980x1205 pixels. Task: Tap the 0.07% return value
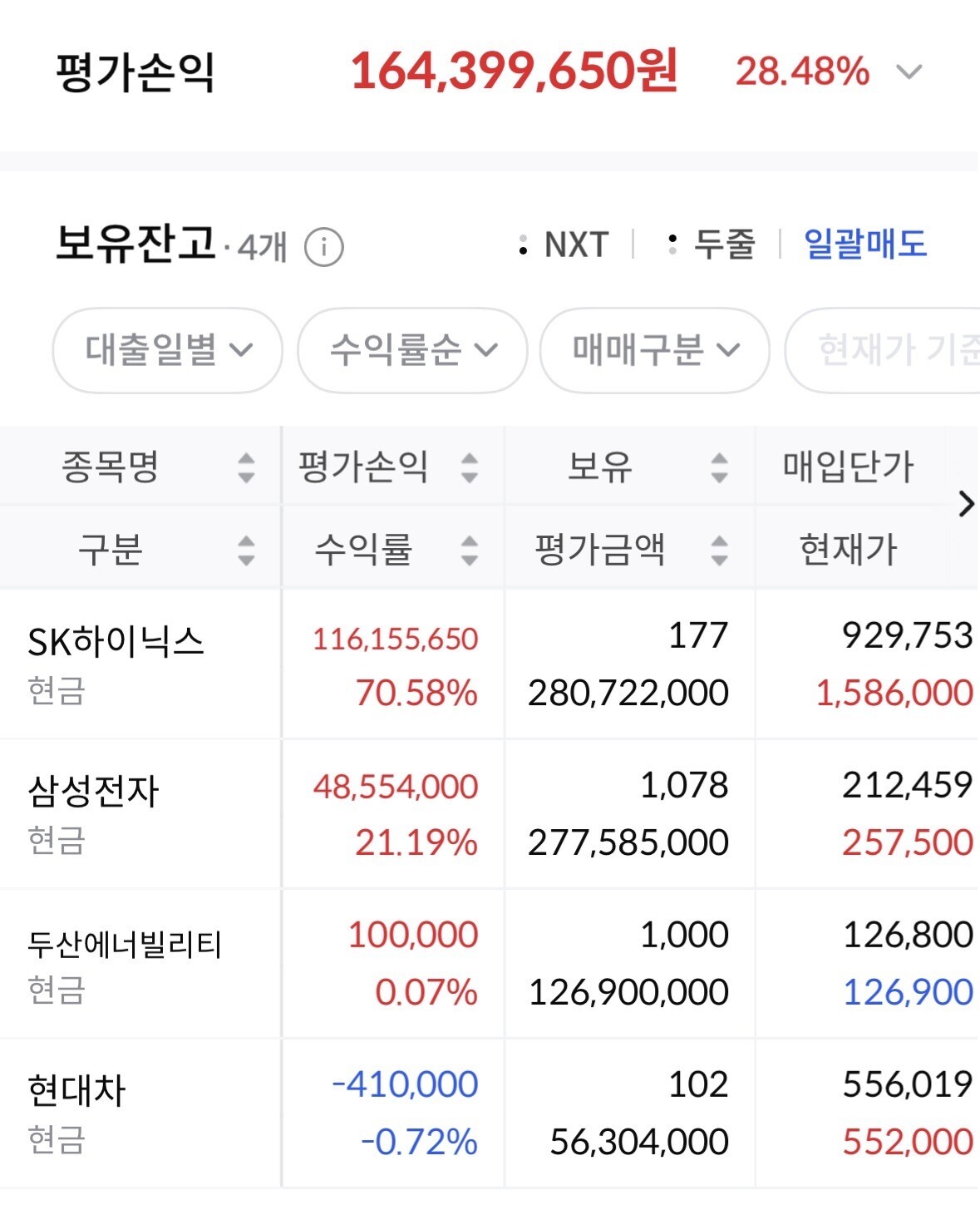point(426,992)
